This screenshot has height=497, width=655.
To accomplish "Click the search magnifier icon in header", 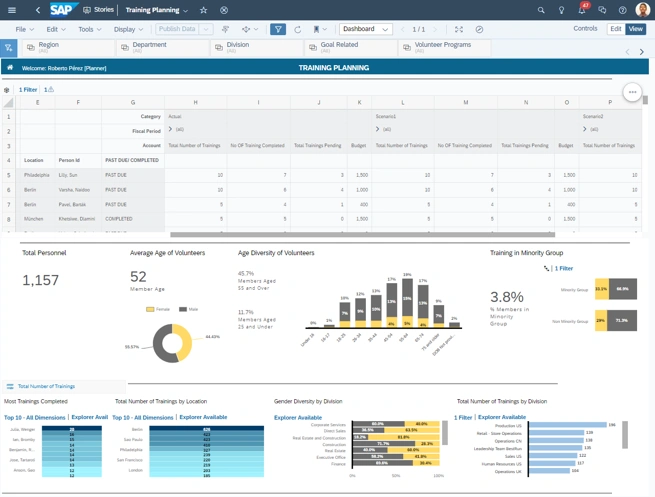I will [x=541, y=10].
